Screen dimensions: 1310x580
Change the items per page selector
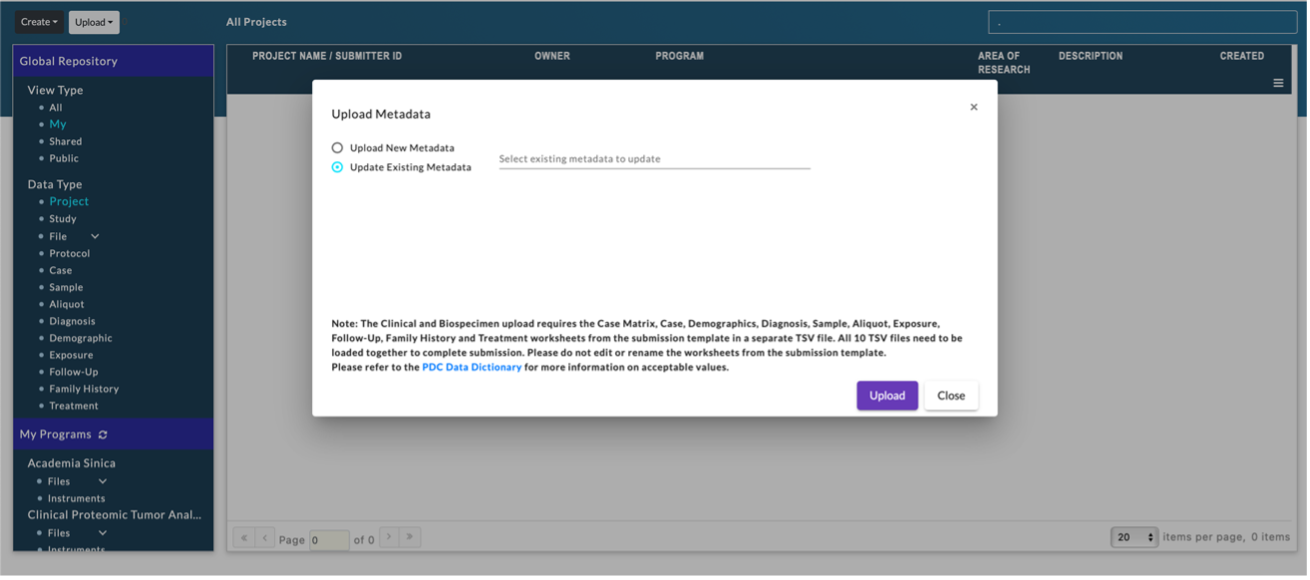tap(1135, 537)
